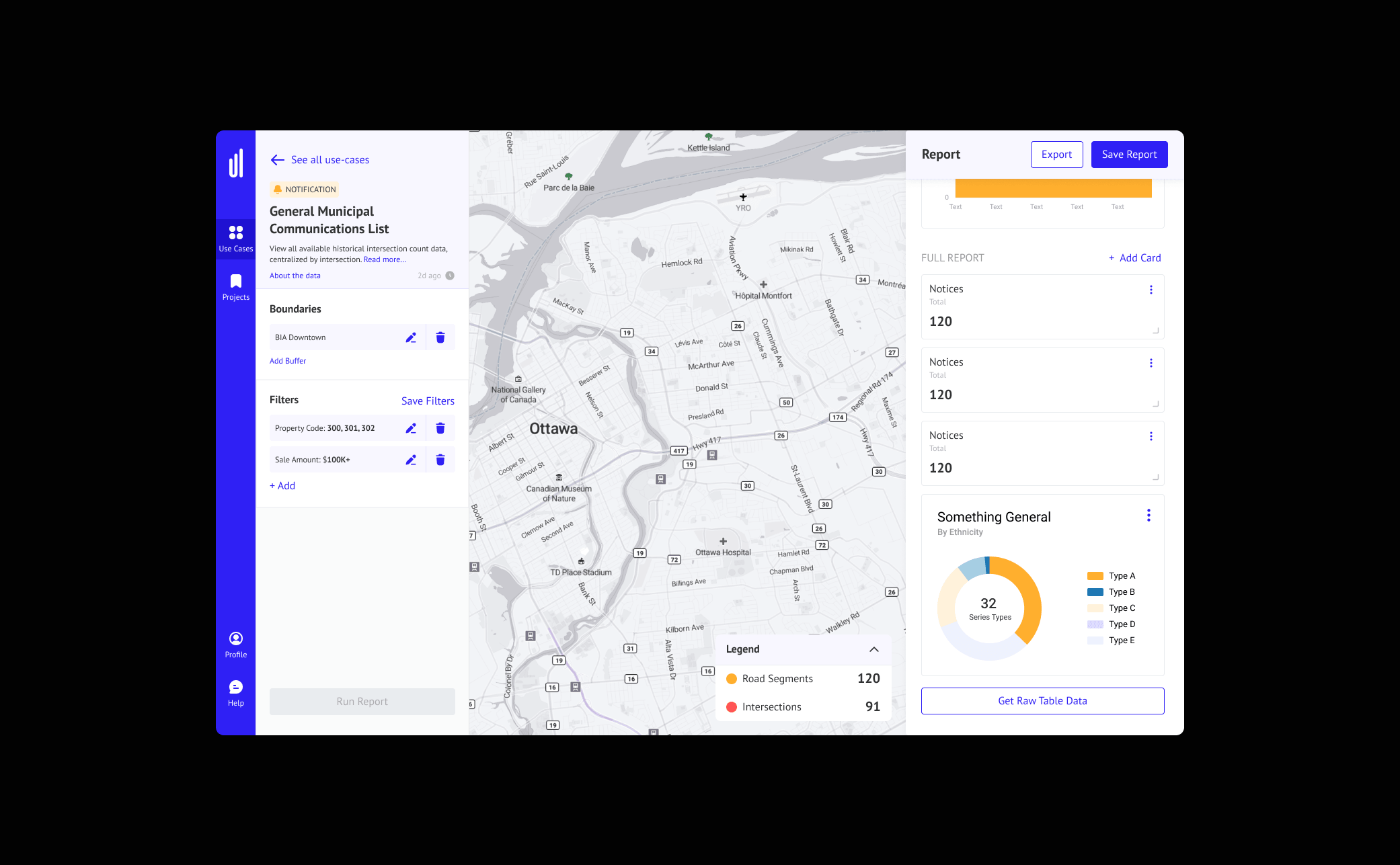Open the first Notices card options menu
This screenshot has width=1400, height=865.
coord(1151,290)
